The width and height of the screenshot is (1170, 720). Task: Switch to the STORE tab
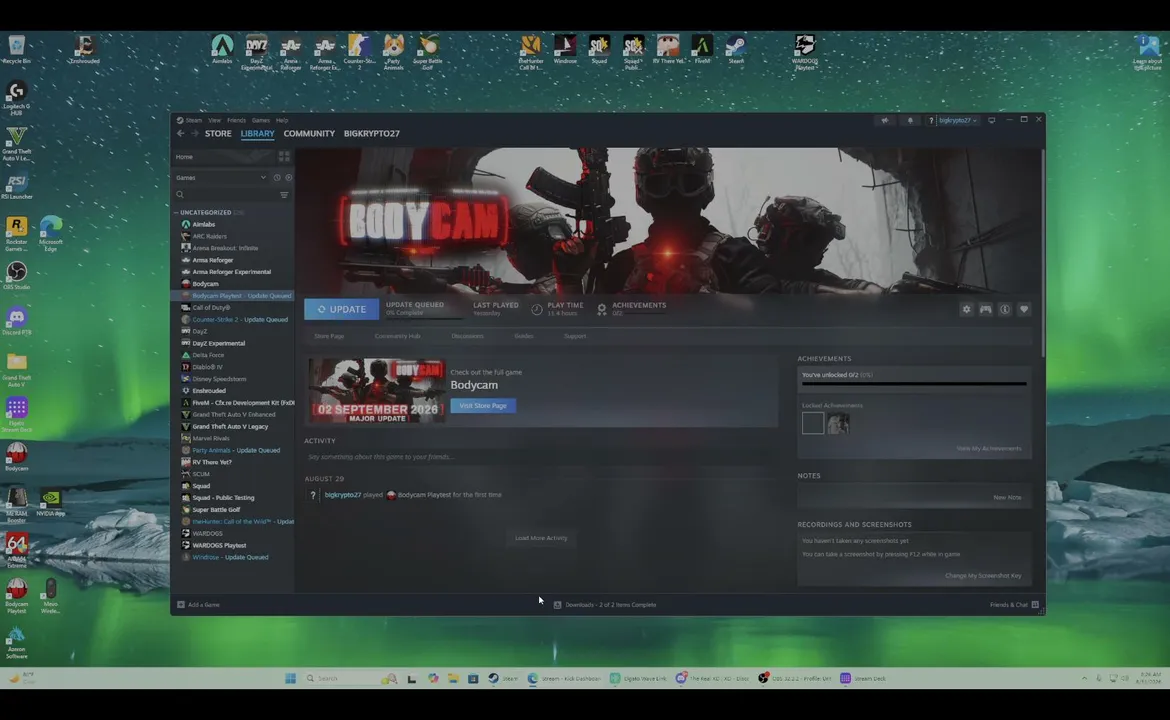pos(218,134)
